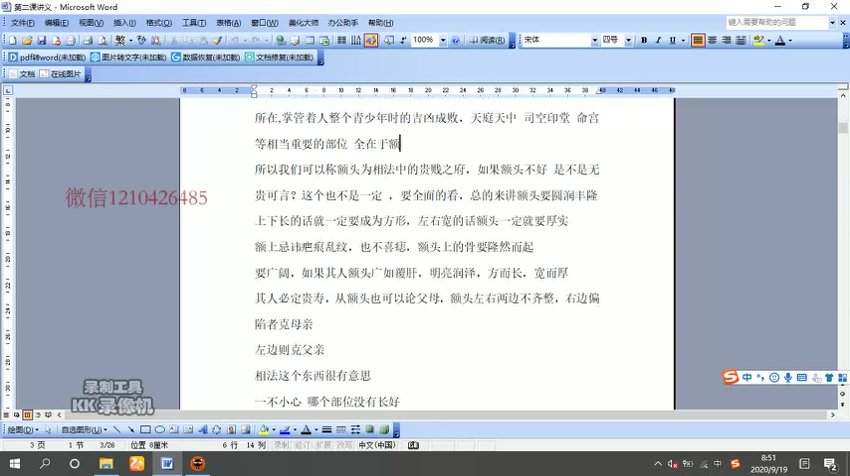Toggle Italic formatting
The width and height of the screenshot is (850, 476).
point(658,40)
